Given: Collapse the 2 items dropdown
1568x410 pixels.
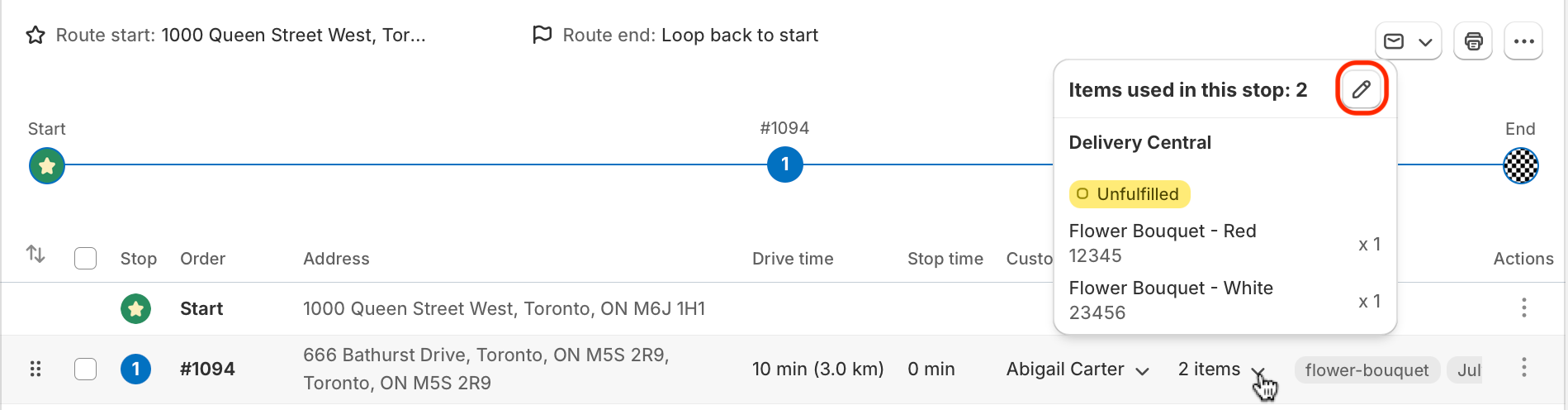Looking at the screenshot, I should point(1258,371).
